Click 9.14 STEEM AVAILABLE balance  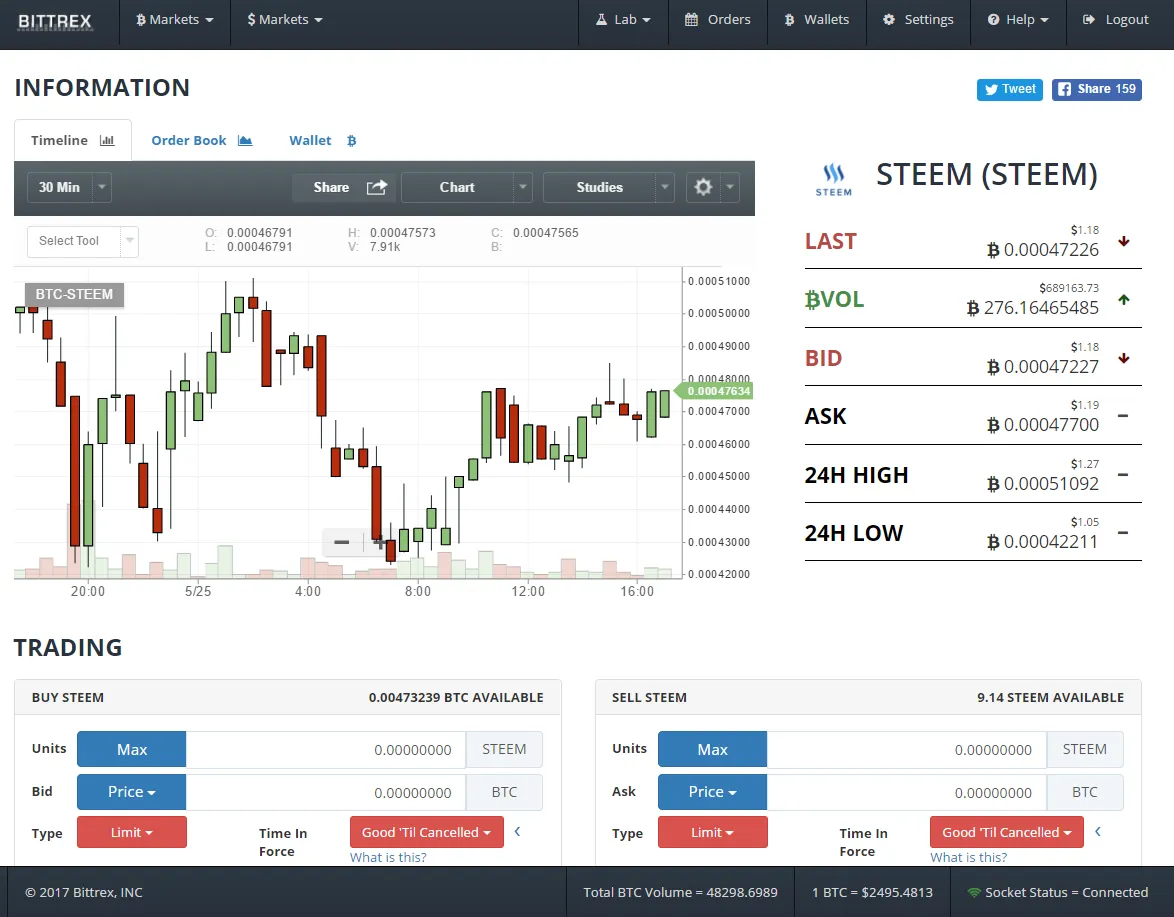click(x=1050, y=698)
